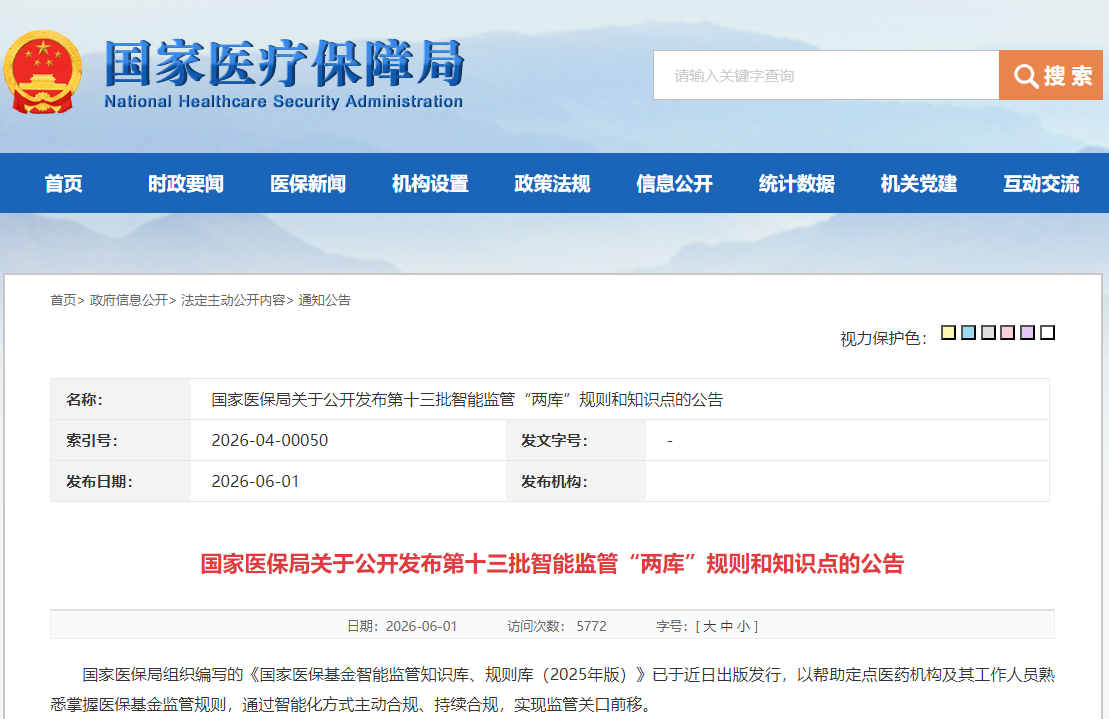Click index number 2026-04-00050

pos(269,440)
